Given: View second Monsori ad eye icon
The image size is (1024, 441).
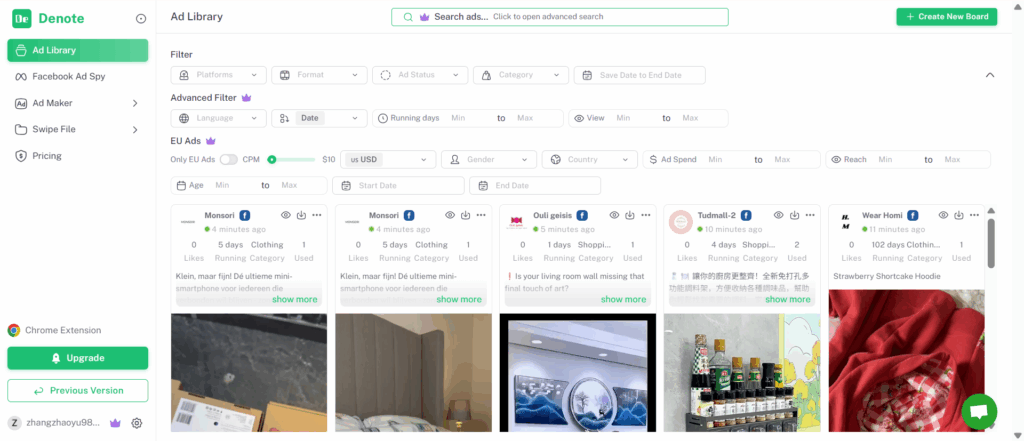Looking at the screenshot, I should click(x=450, y=215).
